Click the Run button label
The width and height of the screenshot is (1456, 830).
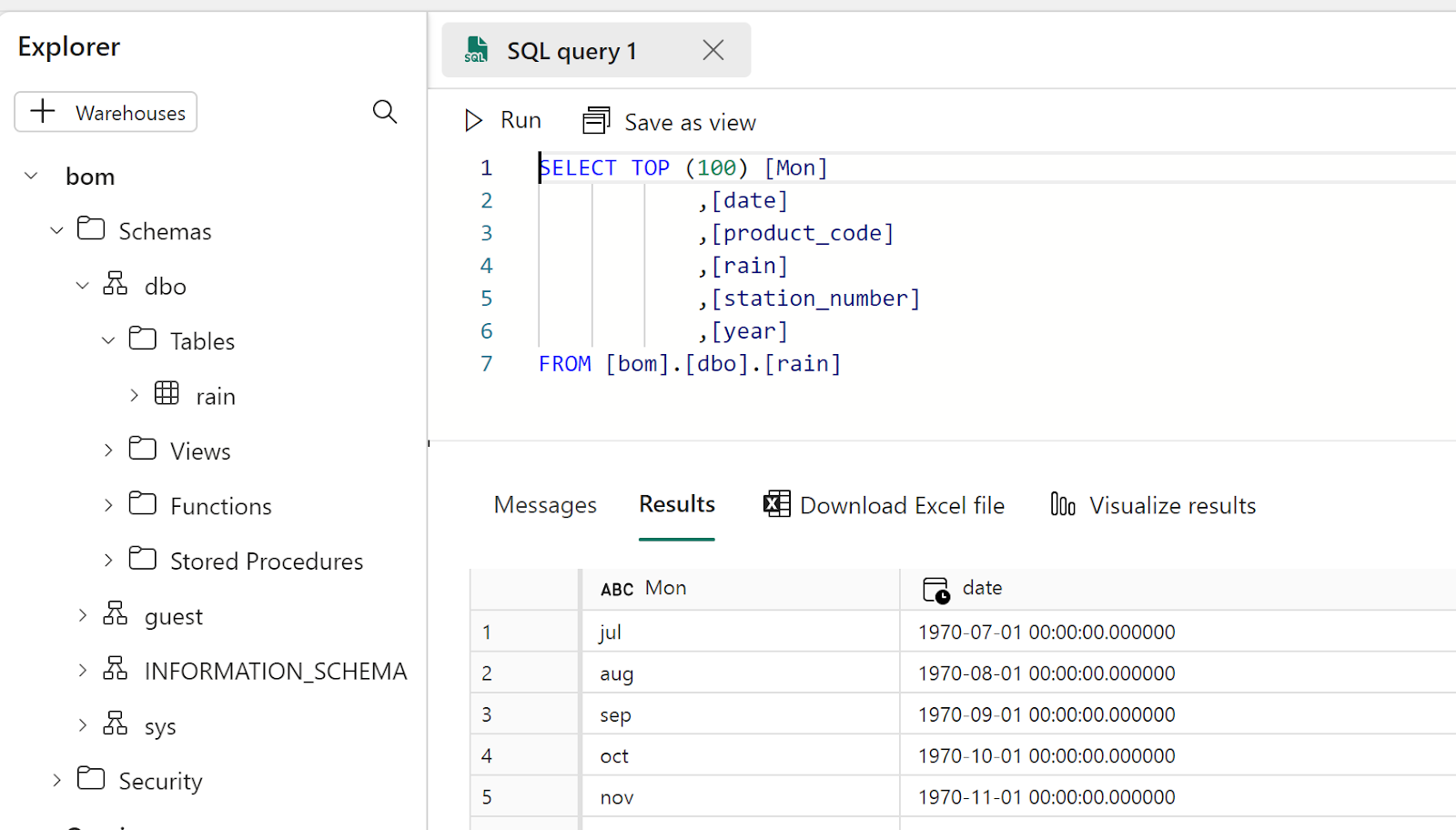coord(521,120)
